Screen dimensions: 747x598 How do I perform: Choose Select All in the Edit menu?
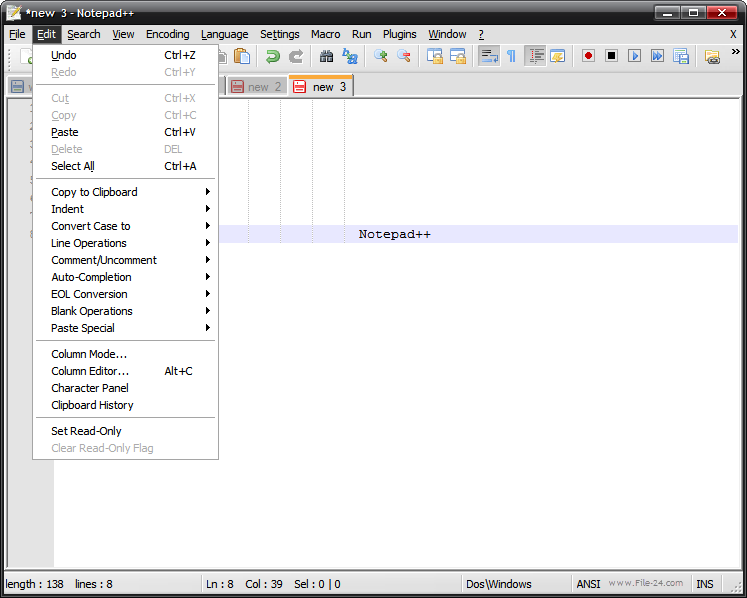pos(125,166)
